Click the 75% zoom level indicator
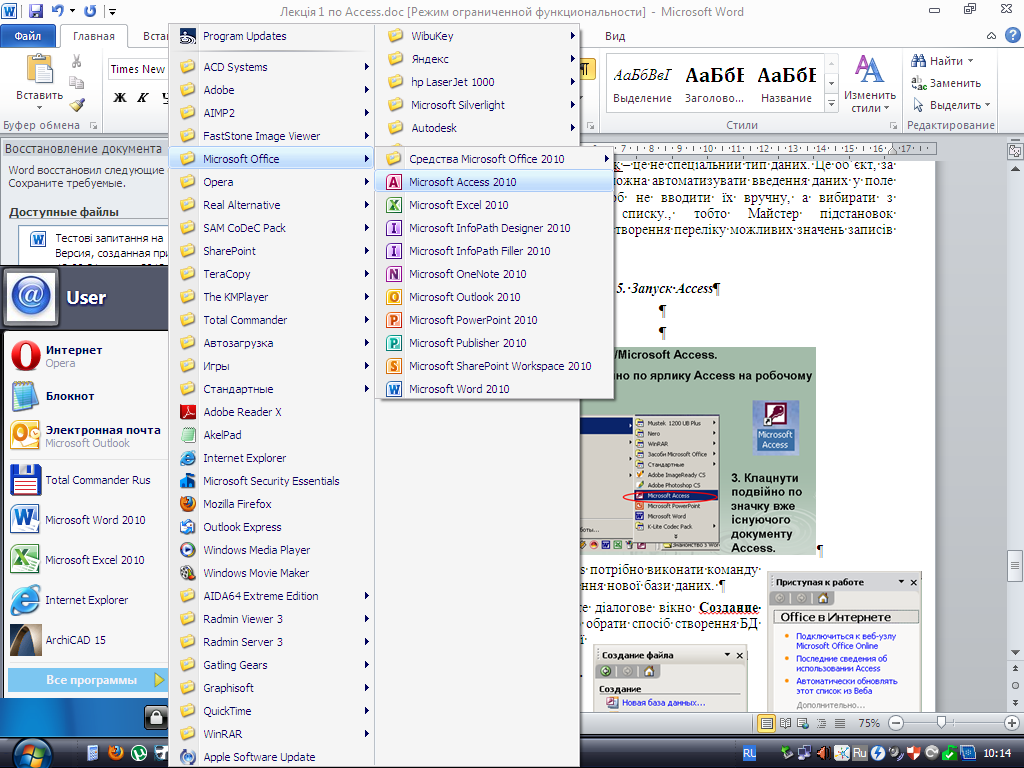 pyautogui.click(x=869, y=723)
